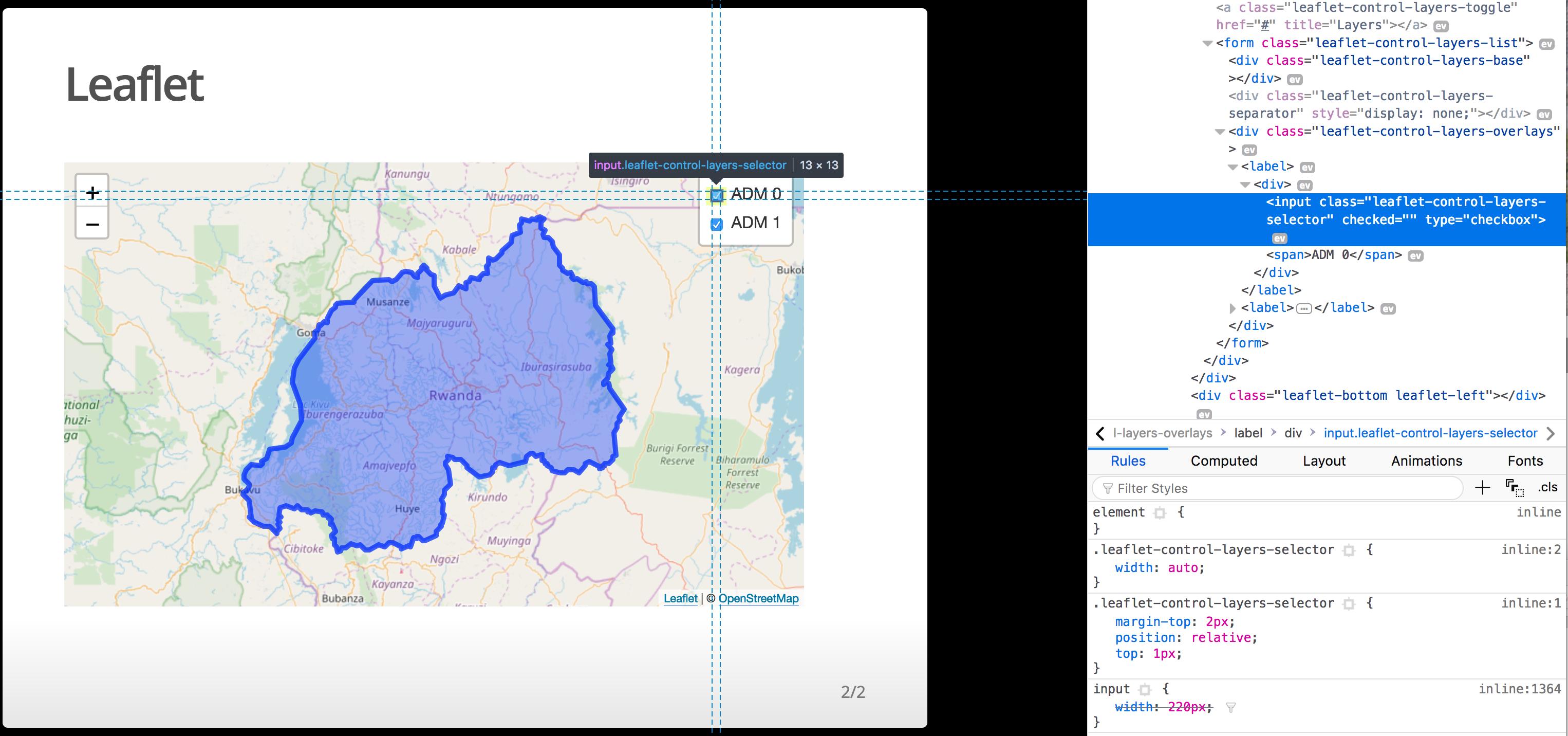
Task: Click event badge next to span ADM 0
Action: tap(1416, 255)
